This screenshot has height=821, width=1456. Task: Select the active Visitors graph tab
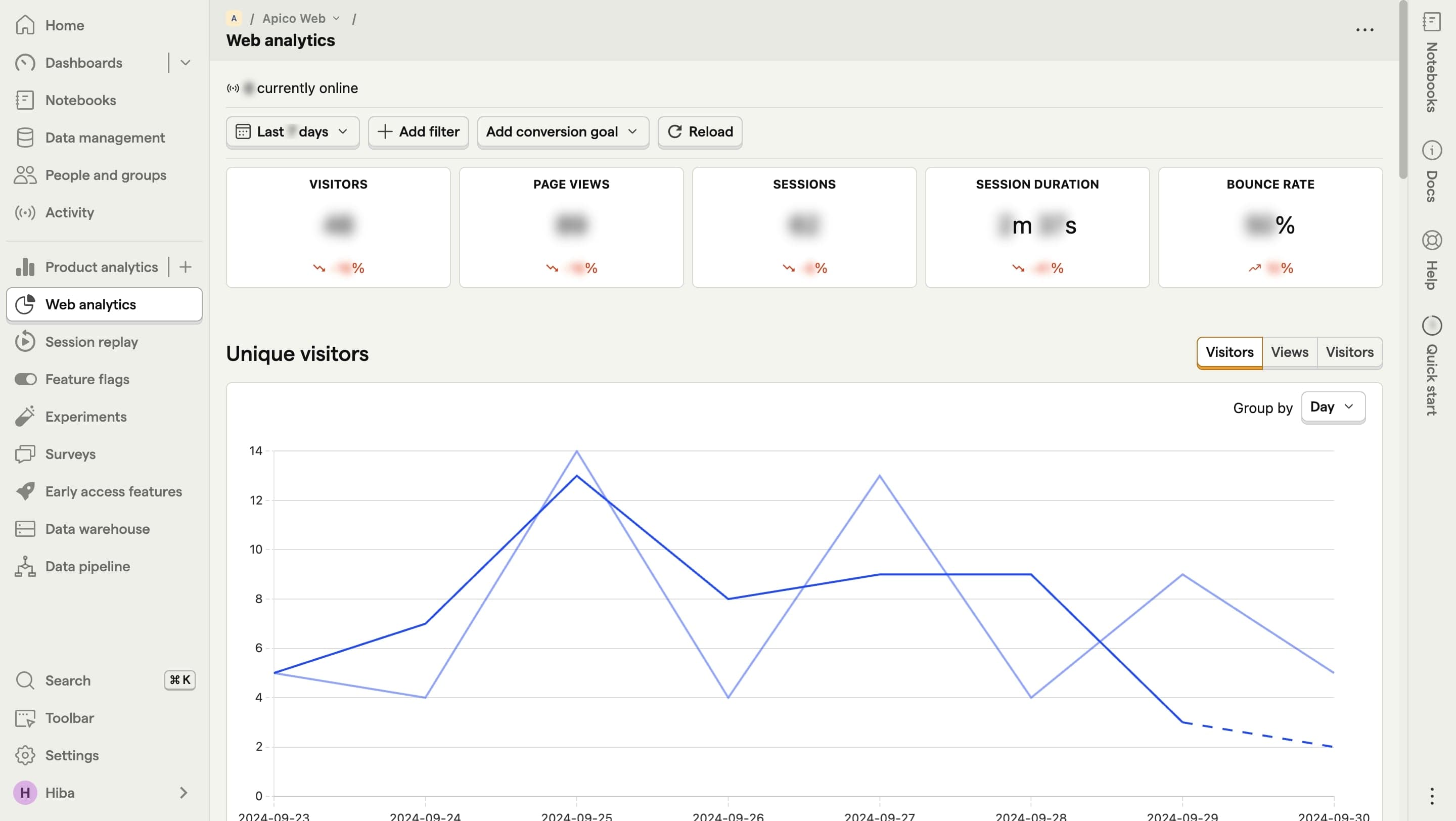pyautogui.click(x=1230, y=352)
